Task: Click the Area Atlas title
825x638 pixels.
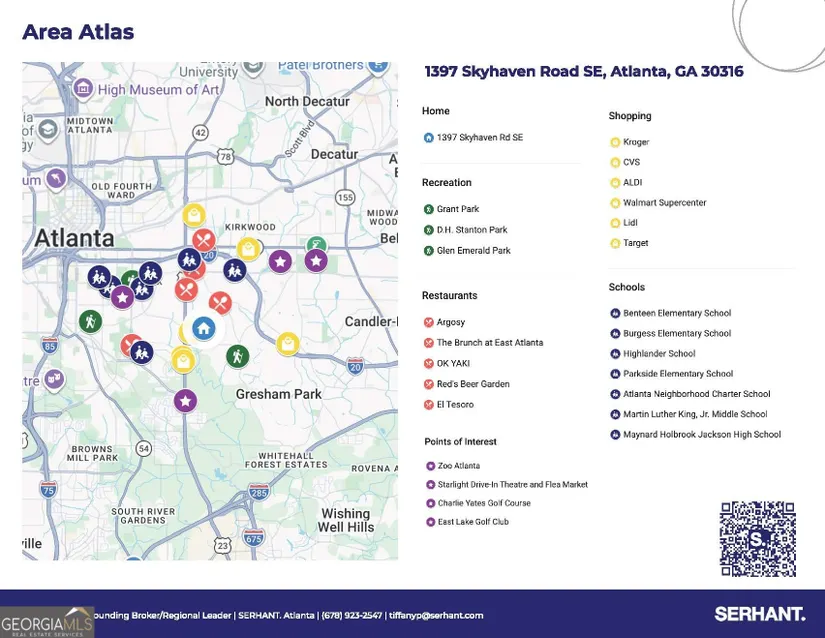Action: pos(78,32)
